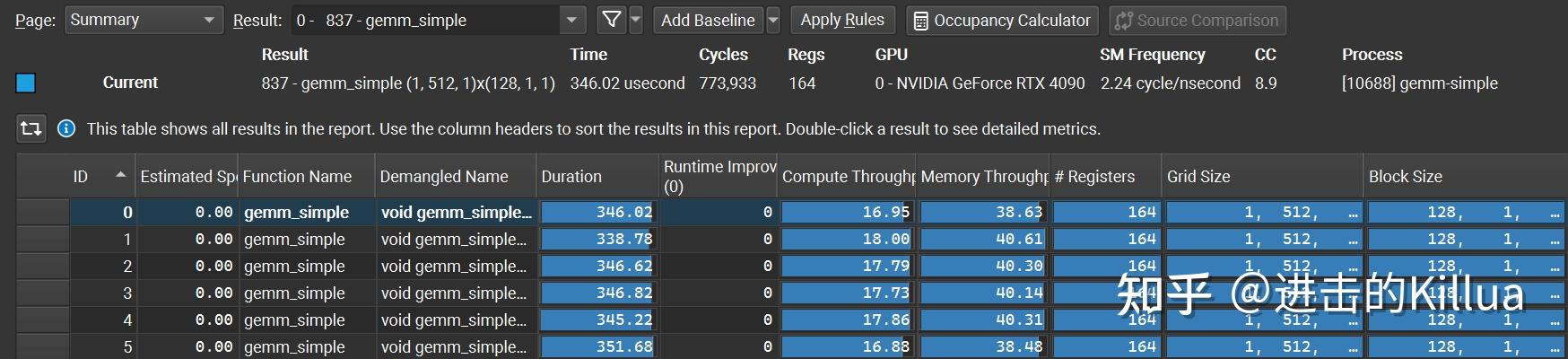Viewport: 1568px width, 359px height.
Task: Select the result row with ID 3
Action: pyautogui.click(x=294, y=293)
